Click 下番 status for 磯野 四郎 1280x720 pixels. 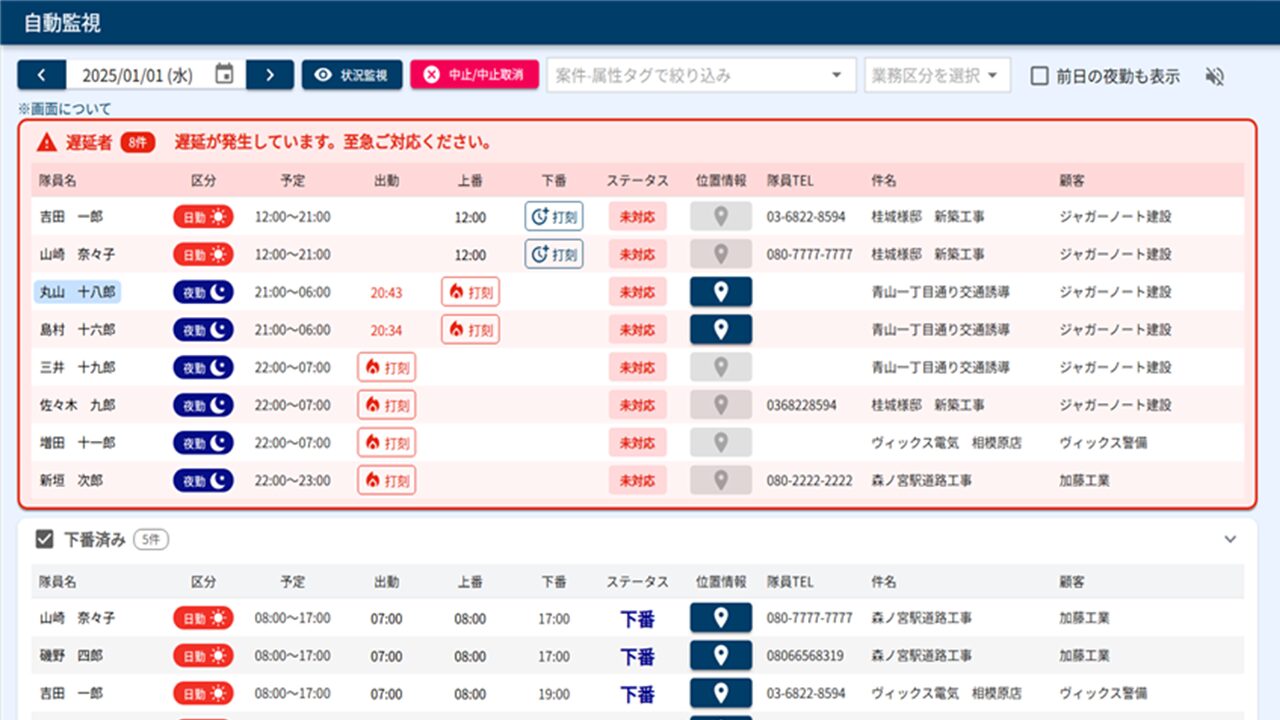[637, 657]
